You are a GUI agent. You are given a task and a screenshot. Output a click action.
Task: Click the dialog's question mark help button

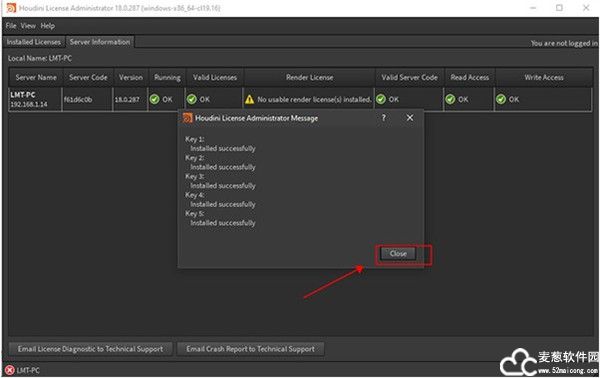[383, 118]
